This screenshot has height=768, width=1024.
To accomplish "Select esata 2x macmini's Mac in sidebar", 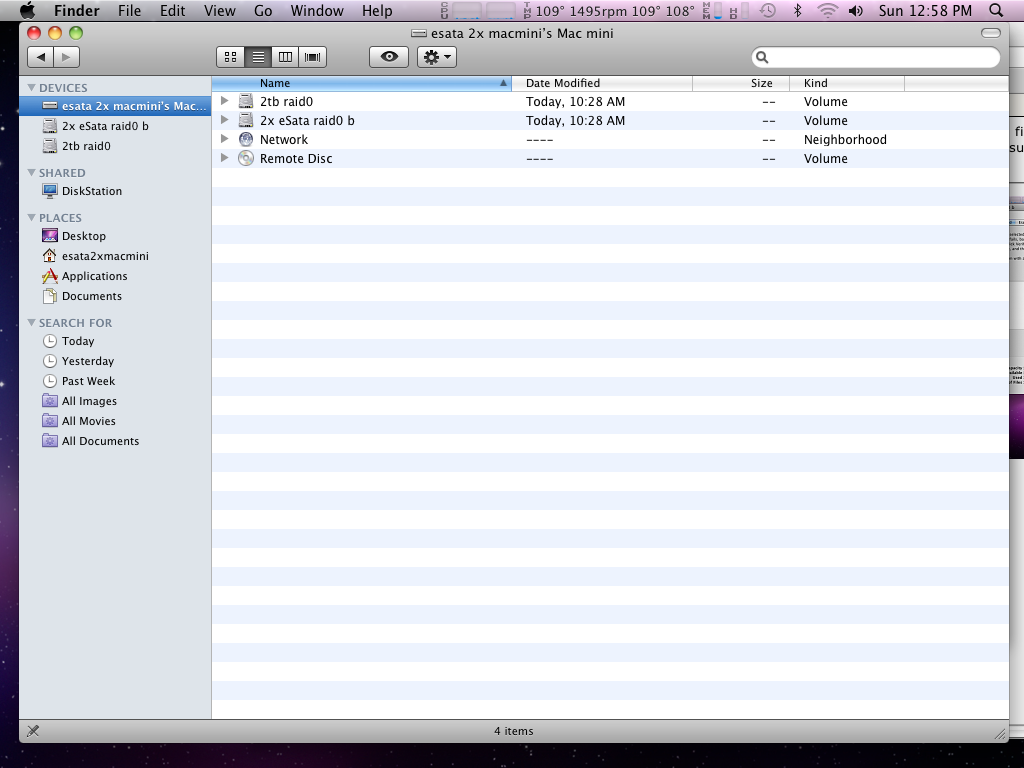I will [x=115, y=106].
